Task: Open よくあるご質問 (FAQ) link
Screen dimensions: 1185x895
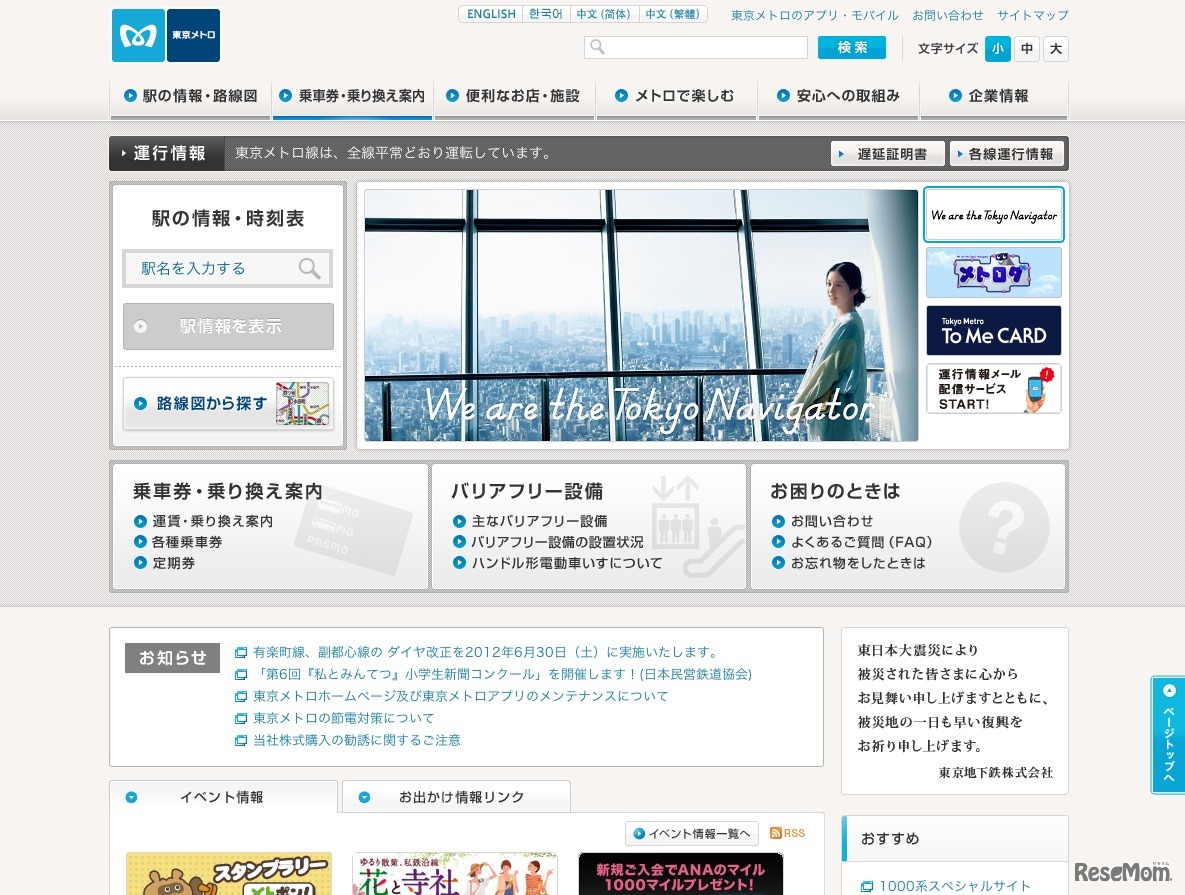Action: coord(861,542)
